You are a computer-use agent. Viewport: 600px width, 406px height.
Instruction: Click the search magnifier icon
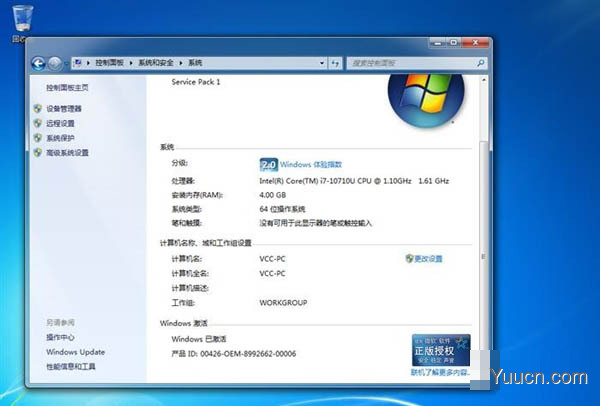pyautogui.click(x=481, y=63)
